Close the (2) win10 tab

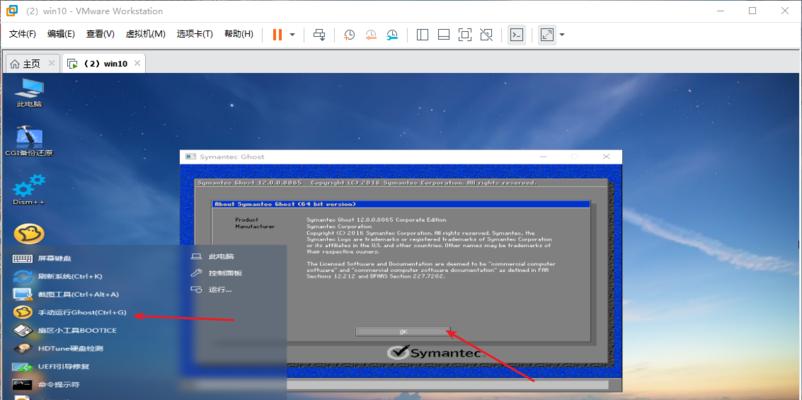[137, 63]
